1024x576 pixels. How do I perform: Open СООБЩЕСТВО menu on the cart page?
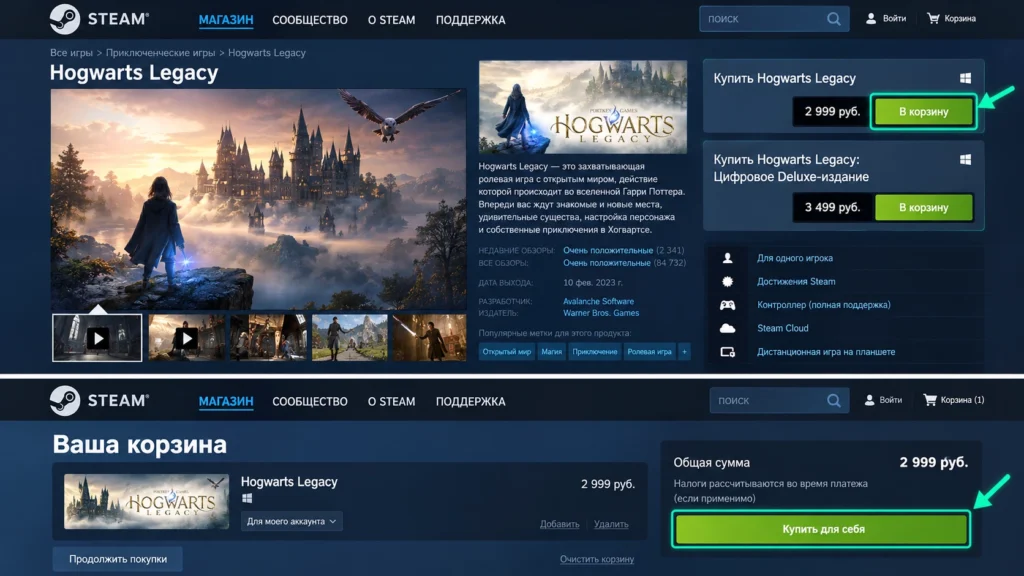(310, 402)
